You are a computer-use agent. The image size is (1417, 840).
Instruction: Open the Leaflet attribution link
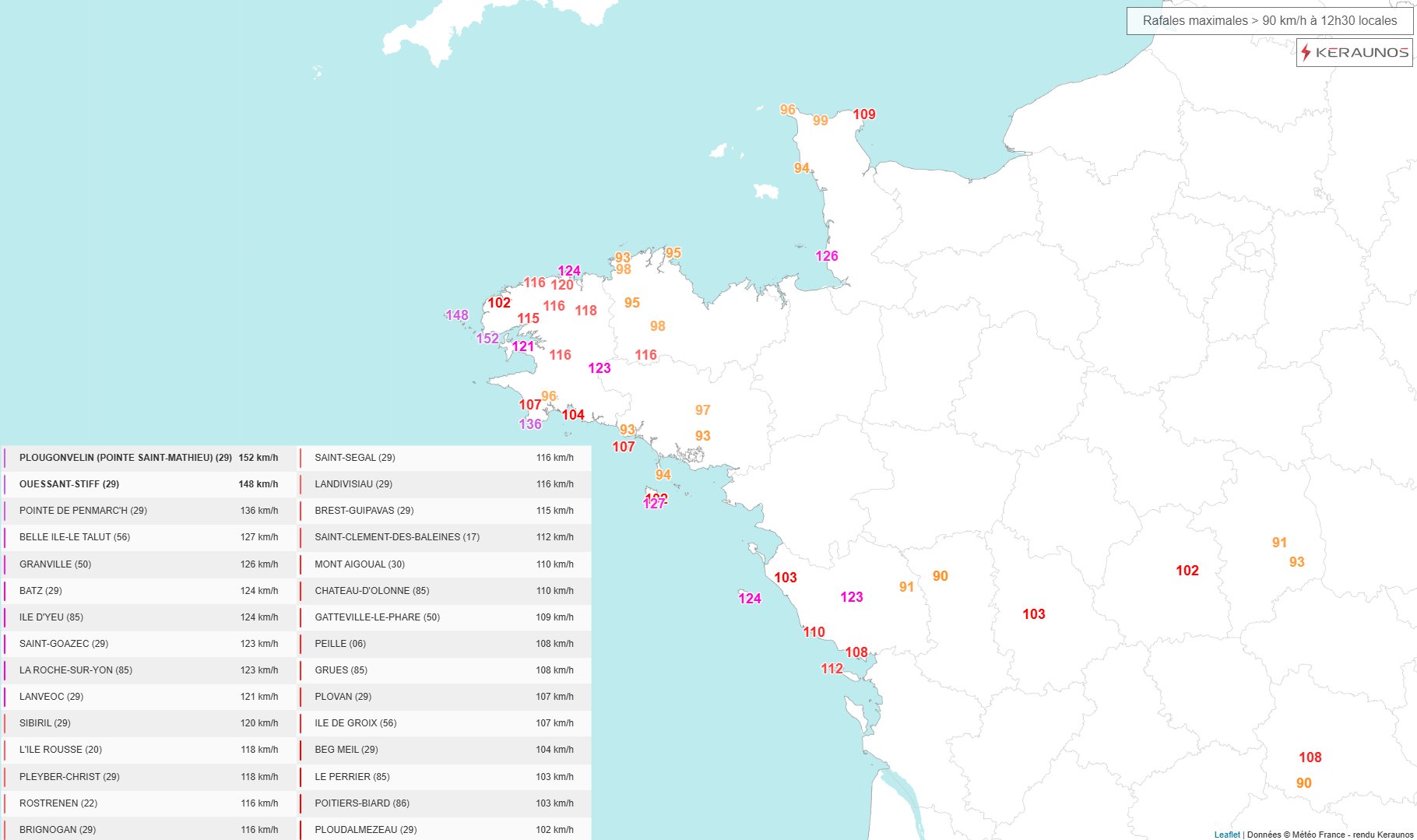pos(1227,835)
